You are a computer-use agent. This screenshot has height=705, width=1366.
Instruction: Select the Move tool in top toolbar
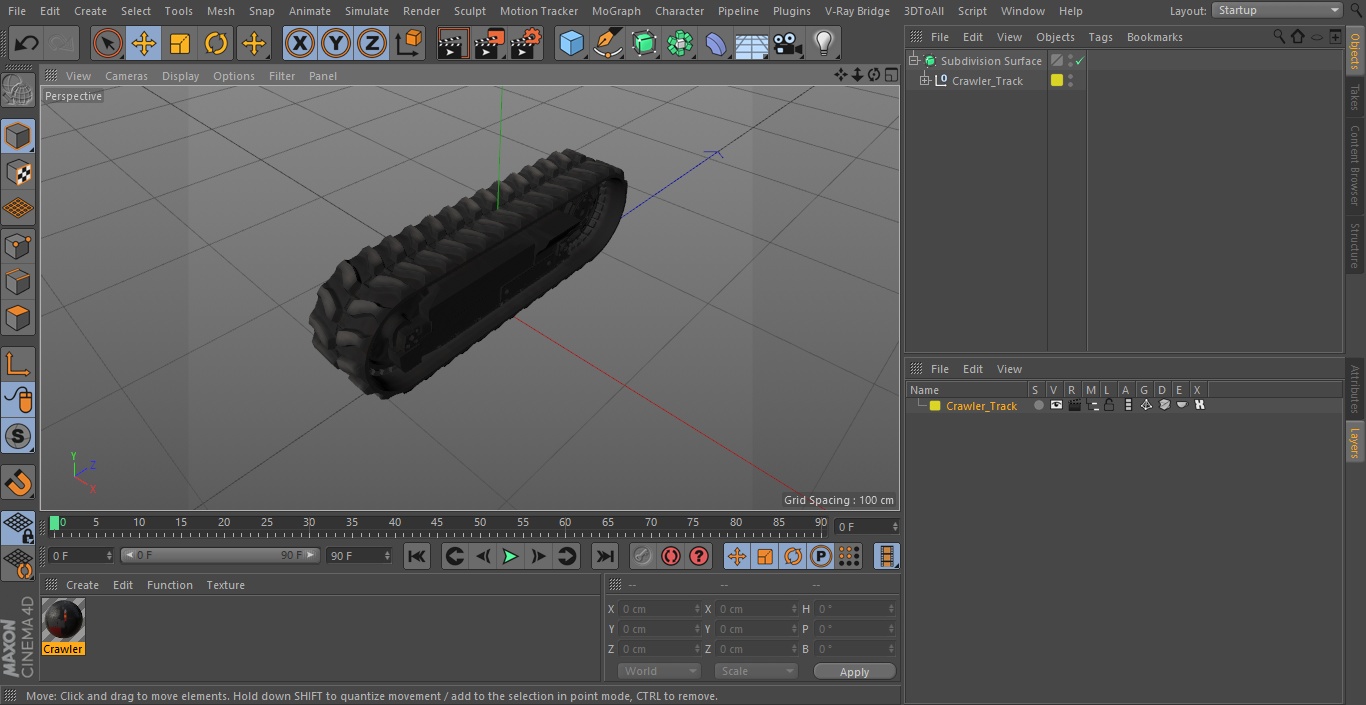click(143, 43)
